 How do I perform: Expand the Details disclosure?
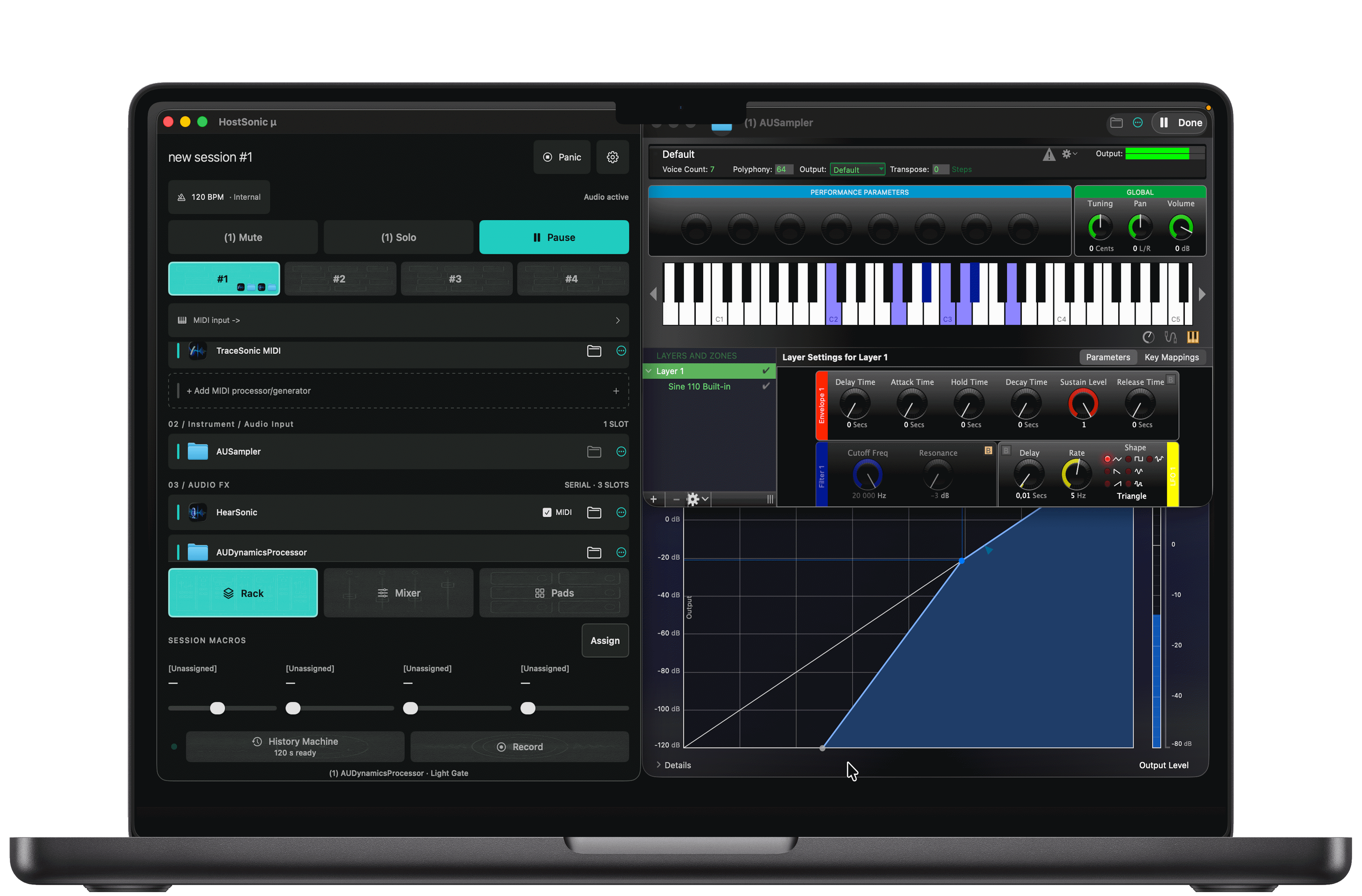pos(659,764)
